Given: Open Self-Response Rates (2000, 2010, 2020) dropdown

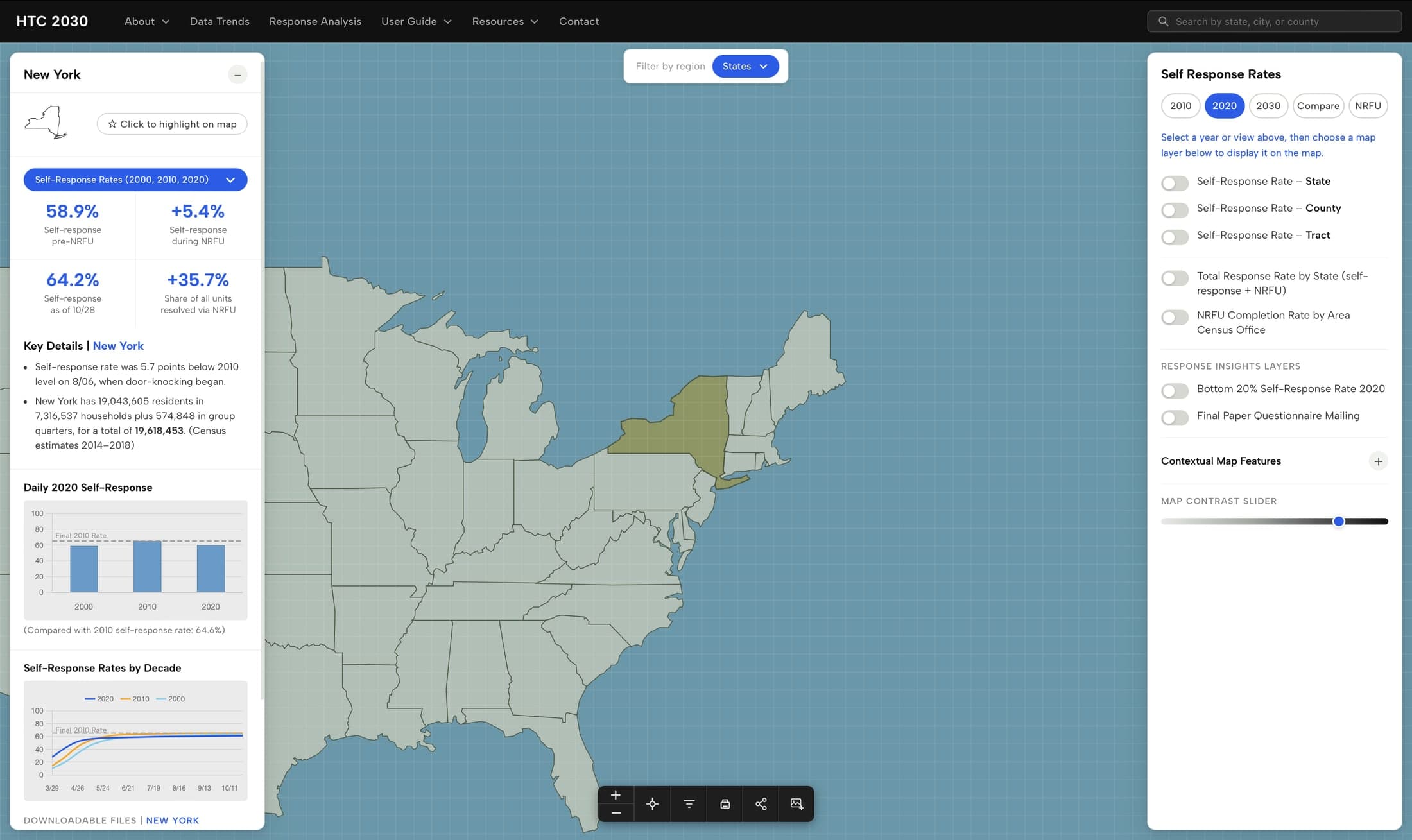Looking at the screenshot, I should pos(135,180).
